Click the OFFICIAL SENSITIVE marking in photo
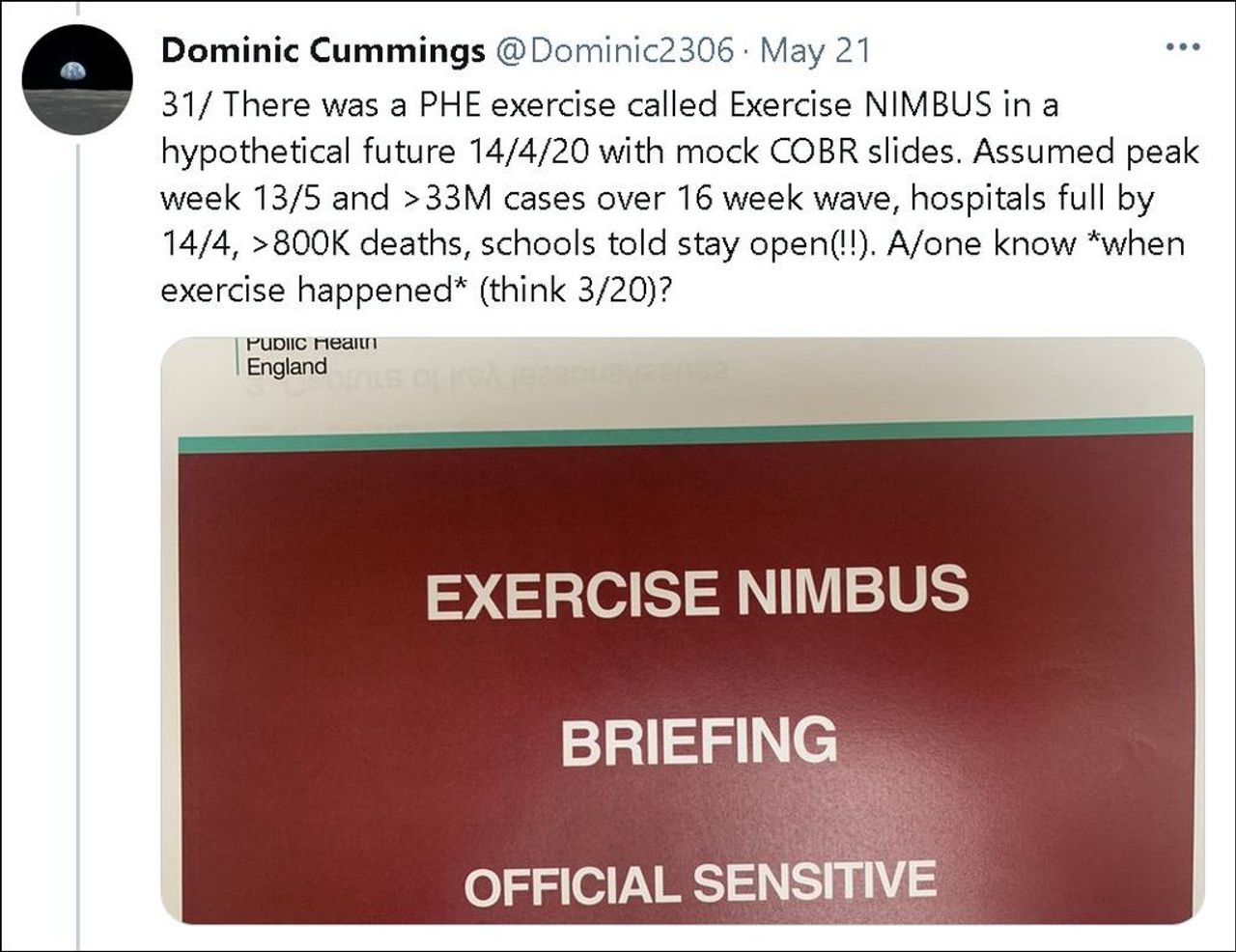1236x952 pixels. pos(699,882)
